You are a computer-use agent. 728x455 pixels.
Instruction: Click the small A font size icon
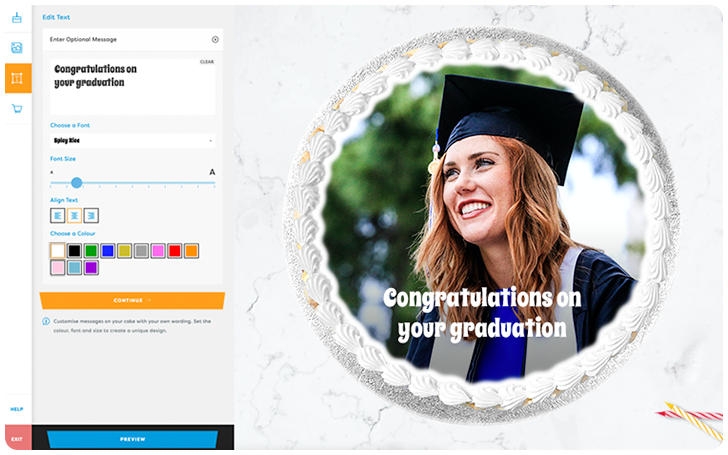pyautogui.click(x=52, y=172)
